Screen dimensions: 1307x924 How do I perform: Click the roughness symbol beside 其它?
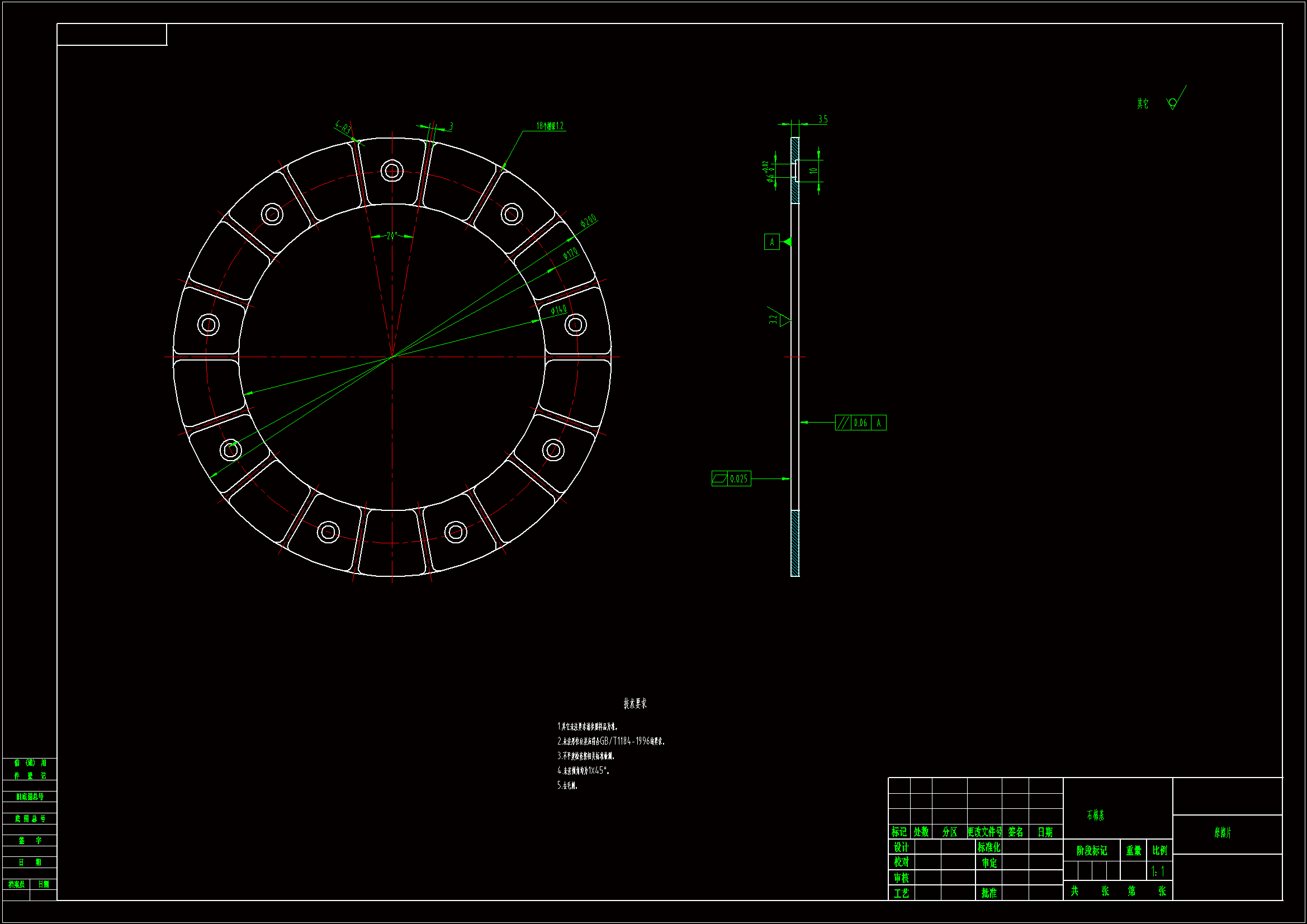pos(1172,103)
